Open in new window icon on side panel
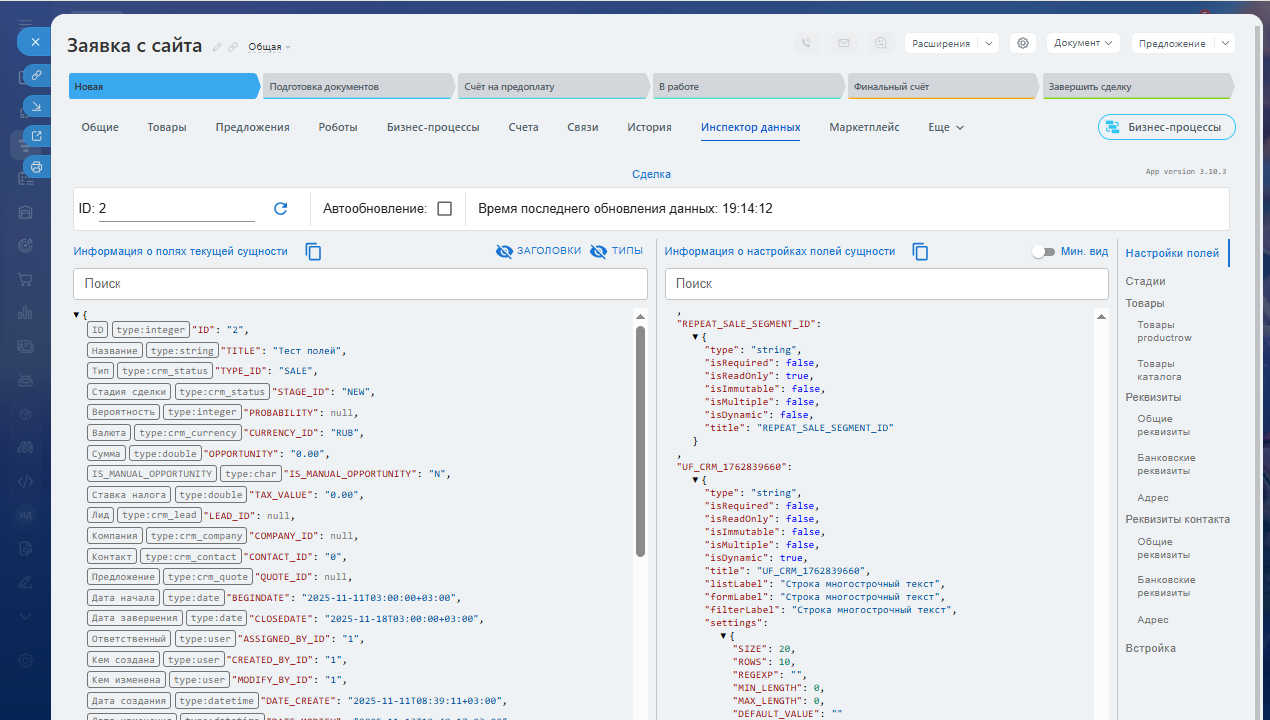The width and height of the screenshot is (1270, 720). [36, 136]
